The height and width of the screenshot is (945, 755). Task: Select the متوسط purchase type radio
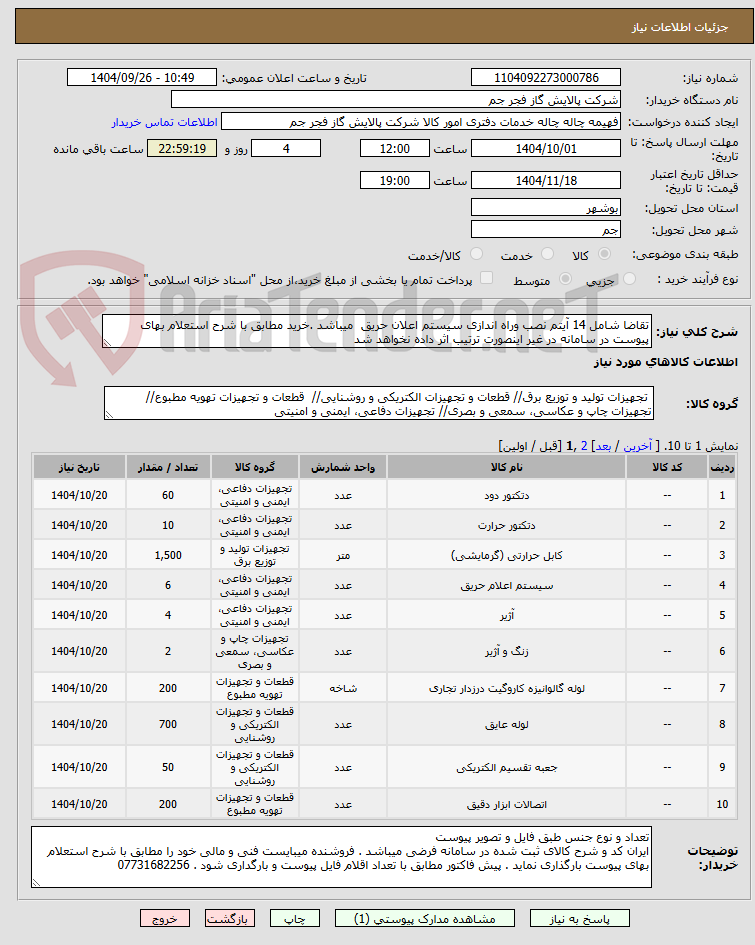point(565,279)
